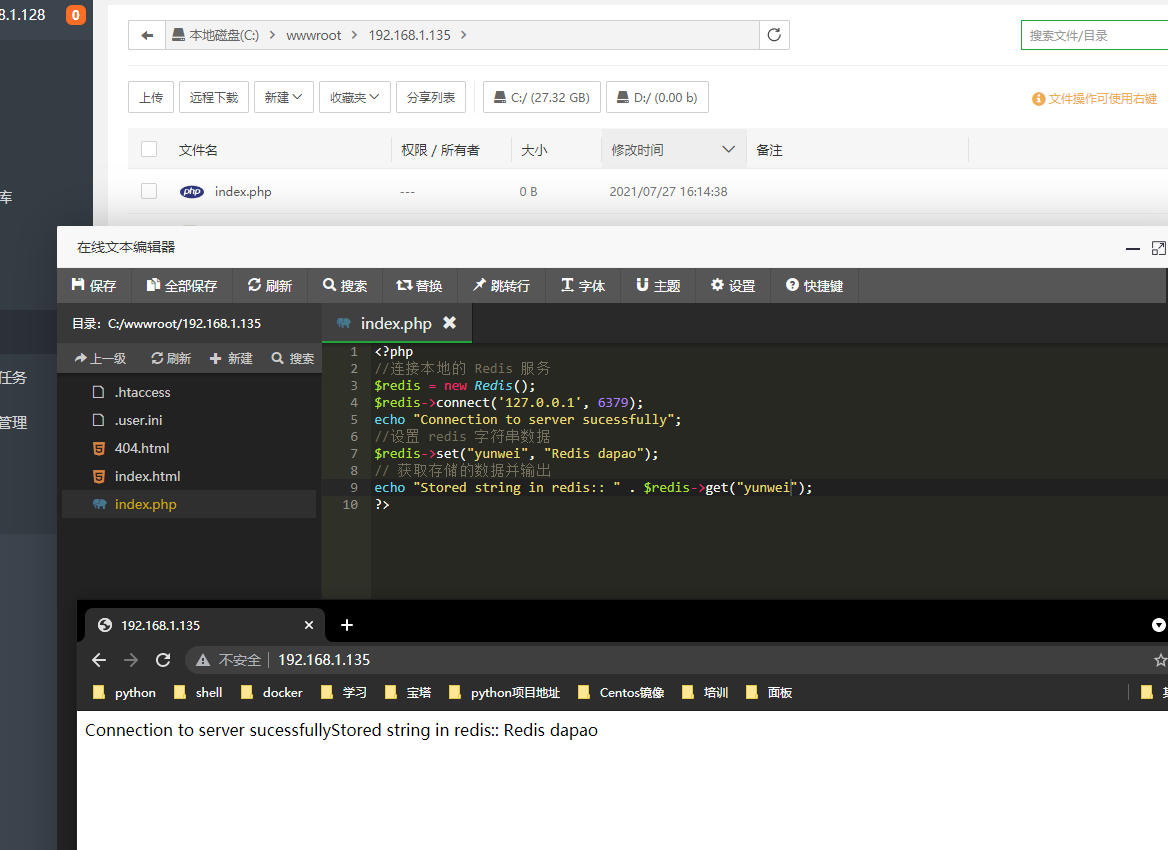Refresh the editor file tree sidebar

[171, 358]
